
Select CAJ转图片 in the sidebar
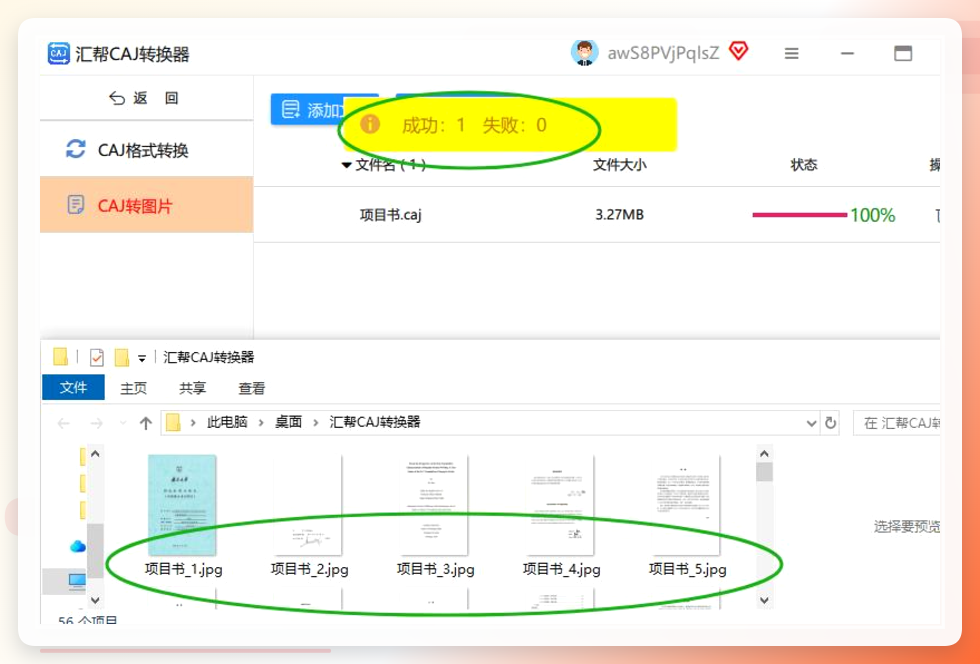pyautogui.click(x=146, y=205)
